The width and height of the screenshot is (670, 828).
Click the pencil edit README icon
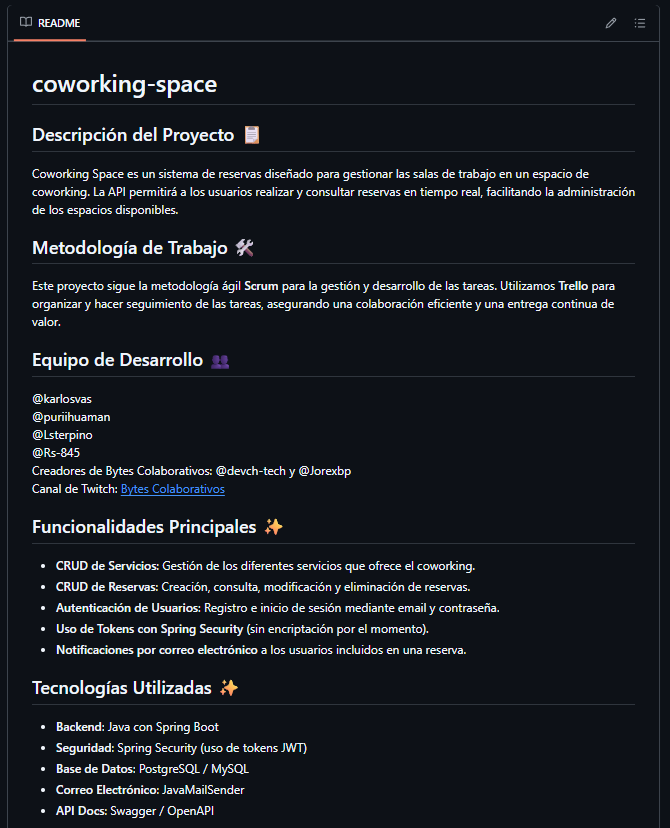click(611, 23)
